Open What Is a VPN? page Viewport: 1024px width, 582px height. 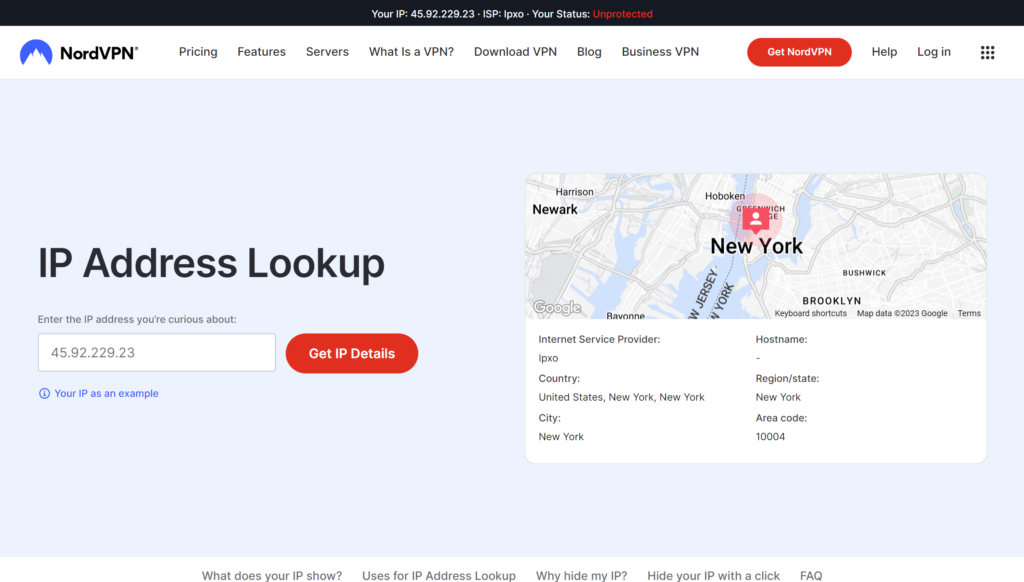coord(411,52)
